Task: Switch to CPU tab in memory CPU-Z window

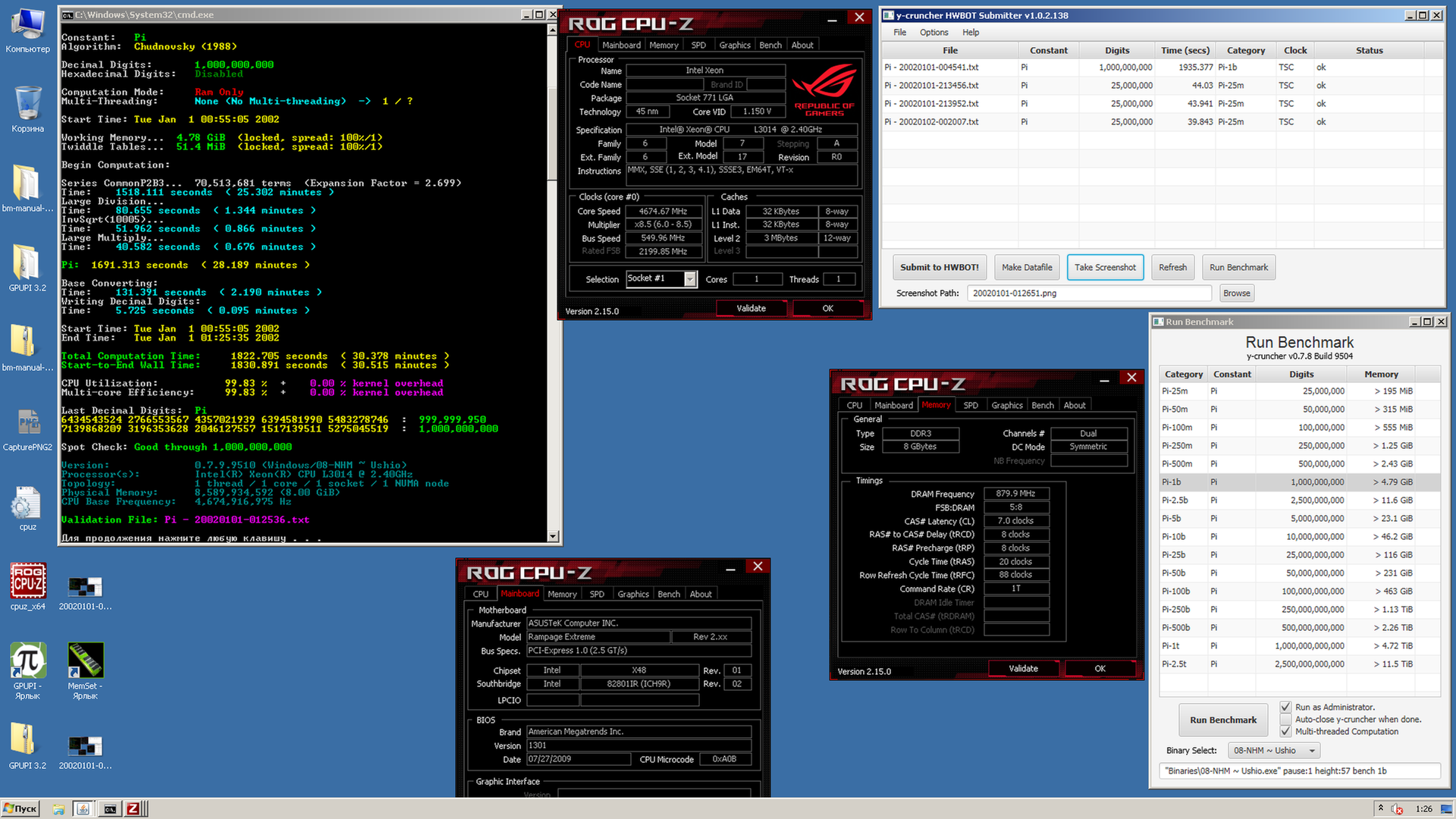Action: [x=854, y=405]
